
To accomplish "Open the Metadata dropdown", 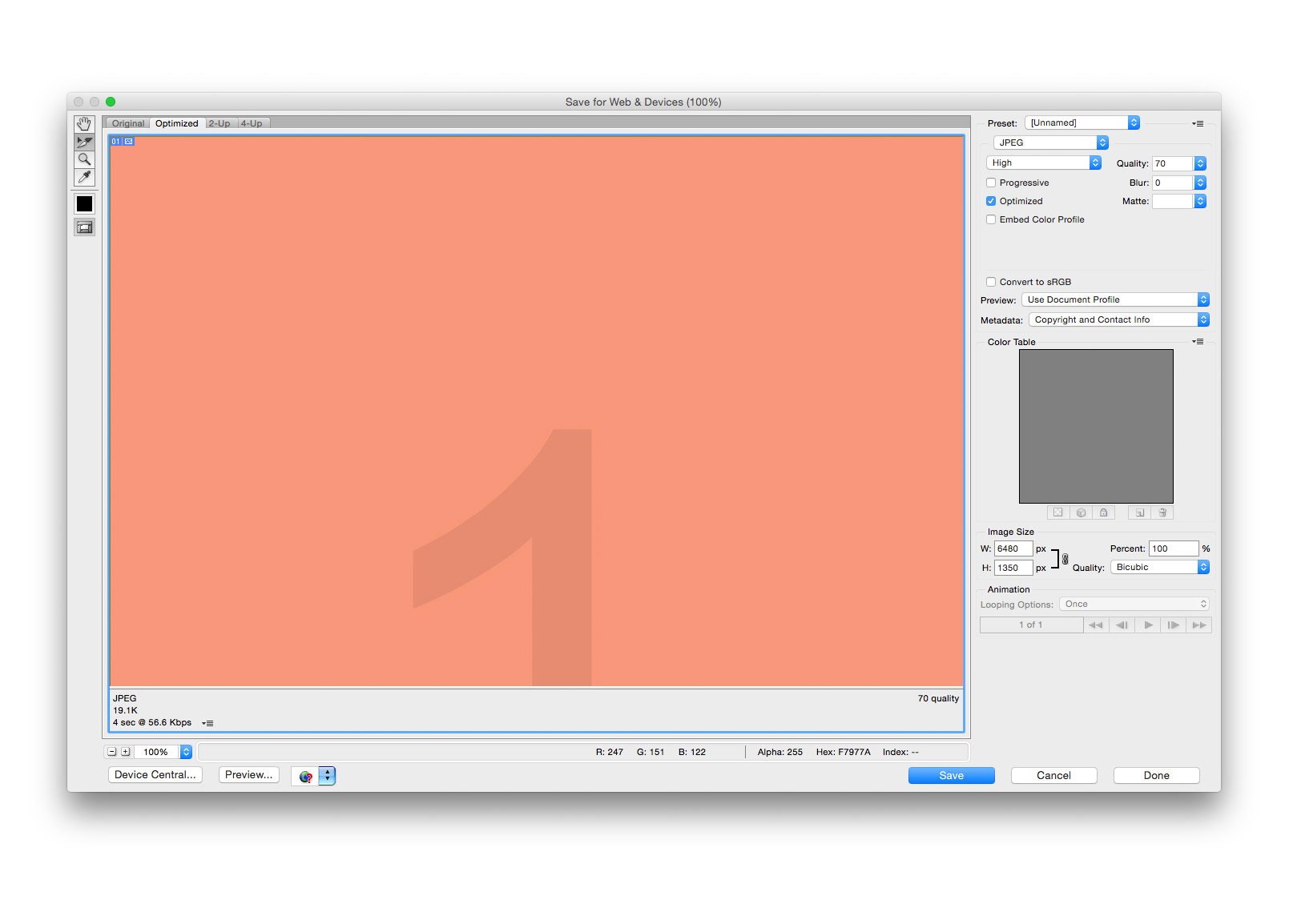I will 1118,319.
